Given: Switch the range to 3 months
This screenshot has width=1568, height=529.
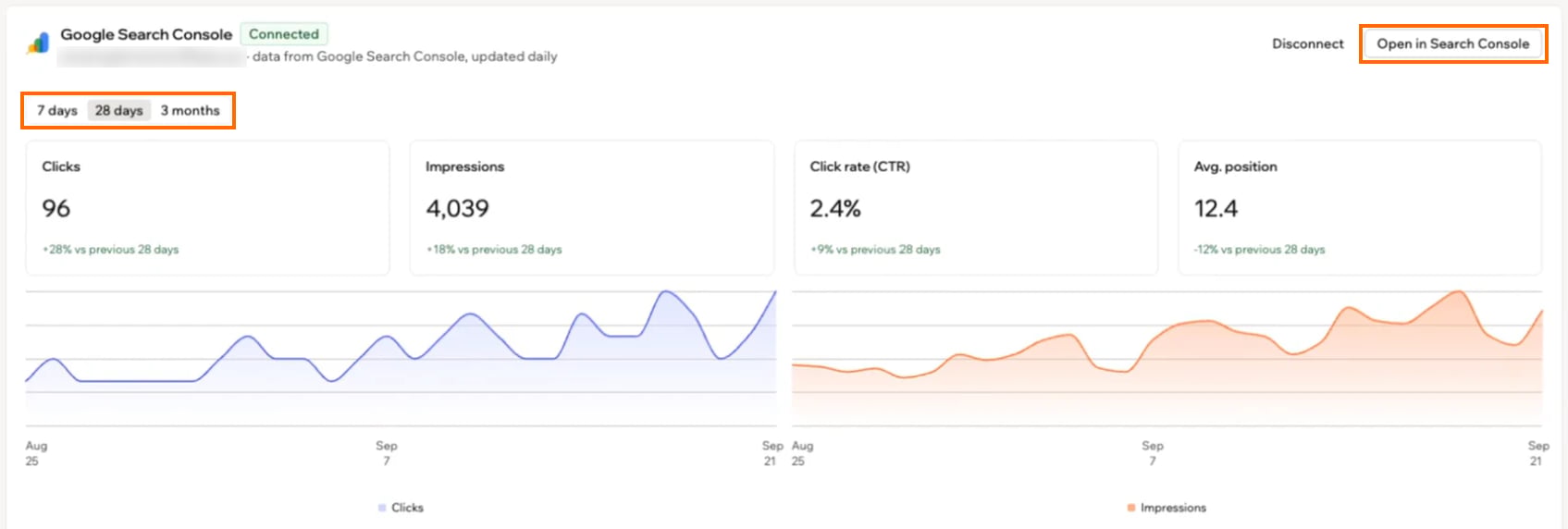Looking at the screenshot, I should (x=191, y=110).
